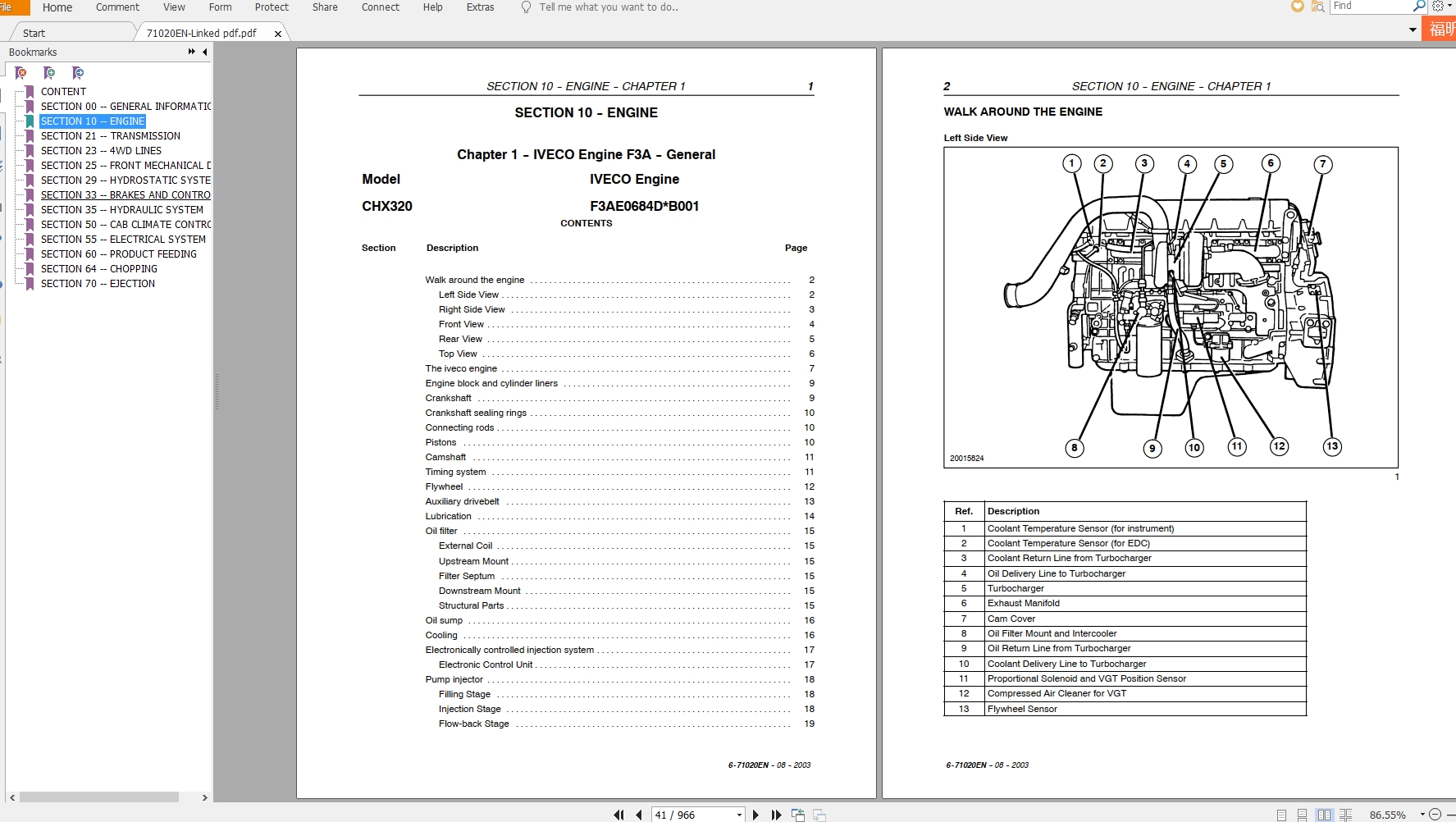The height and width of the screenshot is (822, 1456).
Task: Select SECTION 25 FRONT MECHANICAL bookmark
Action: point(126,166)
